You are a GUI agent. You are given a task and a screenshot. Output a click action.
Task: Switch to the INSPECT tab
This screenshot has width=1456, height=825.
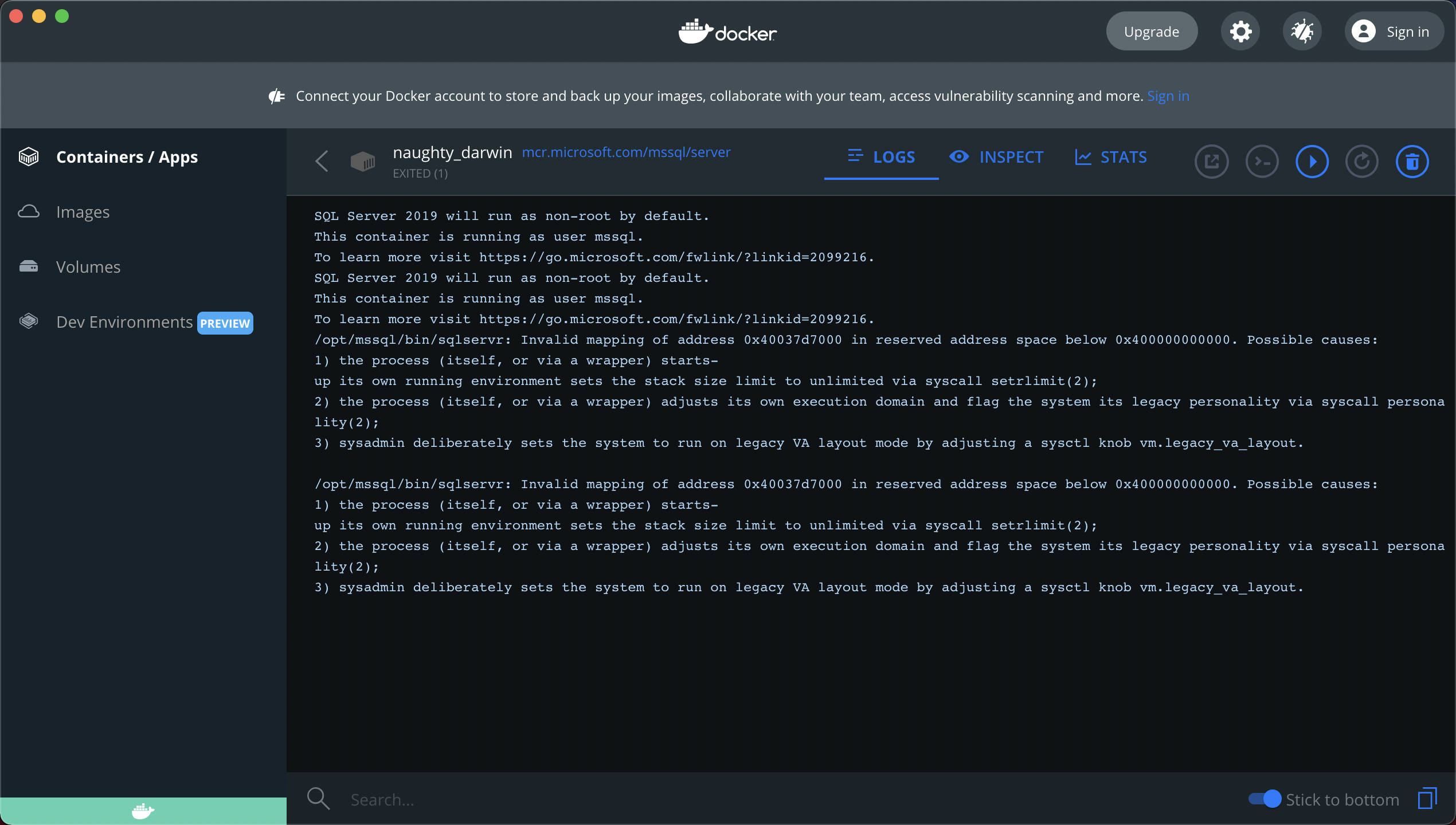[996, 157]
